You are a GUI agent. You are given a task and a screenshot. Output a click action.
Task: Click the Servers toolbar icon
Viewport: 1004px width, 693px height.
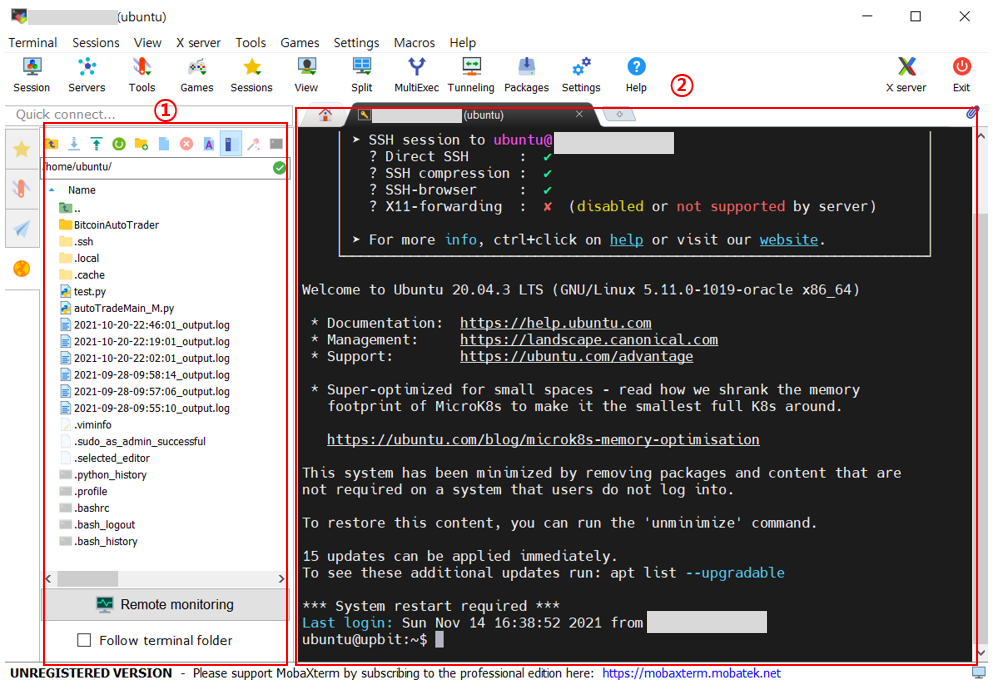[x=86, y=75]
